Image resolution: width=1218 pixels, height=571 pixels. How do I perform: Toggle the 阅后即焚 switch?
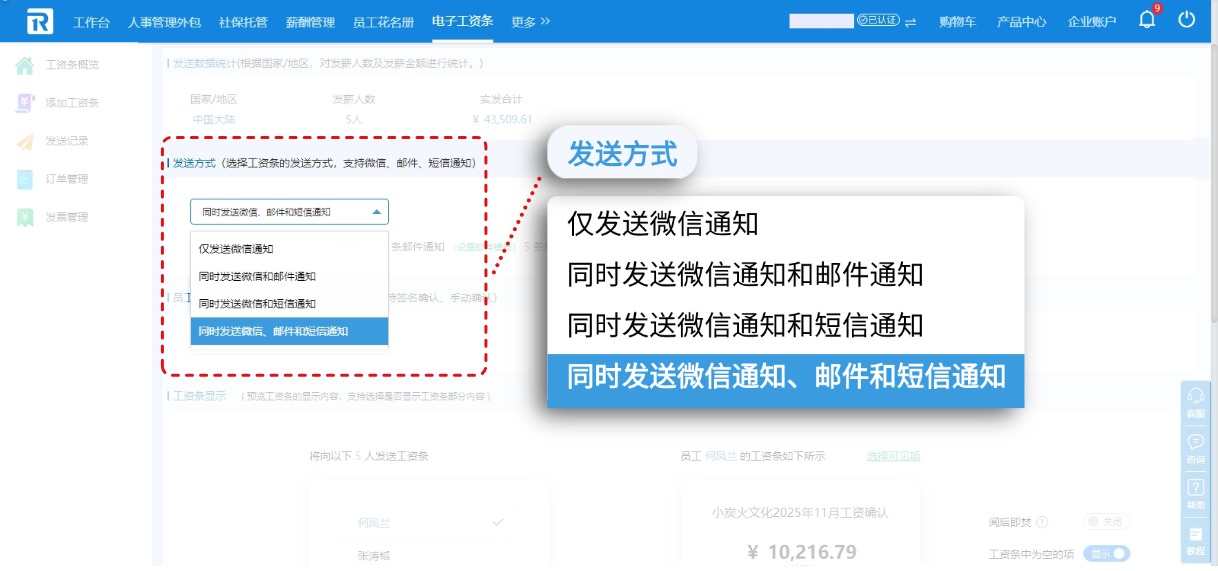(x=1107, y=522)
